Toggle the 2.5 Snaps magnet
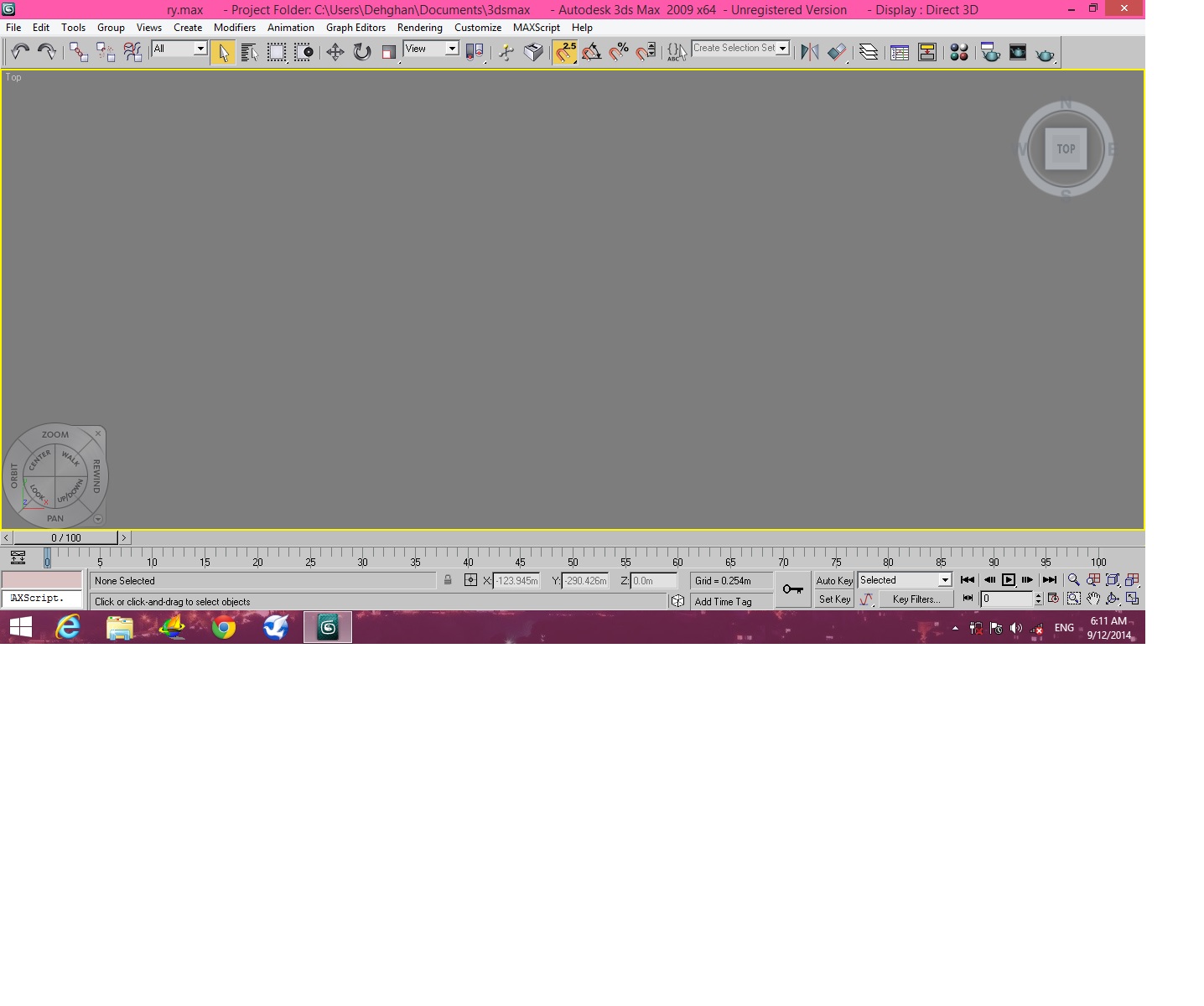 pos(565,52)
